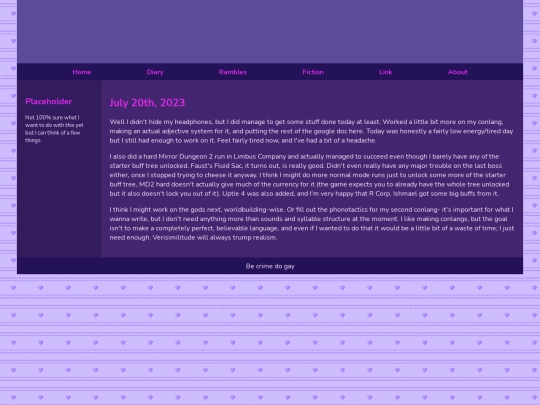
Task: Click the 'Be crime do gay' footer text
Action: pyautogui.click(x=270, y=266)
